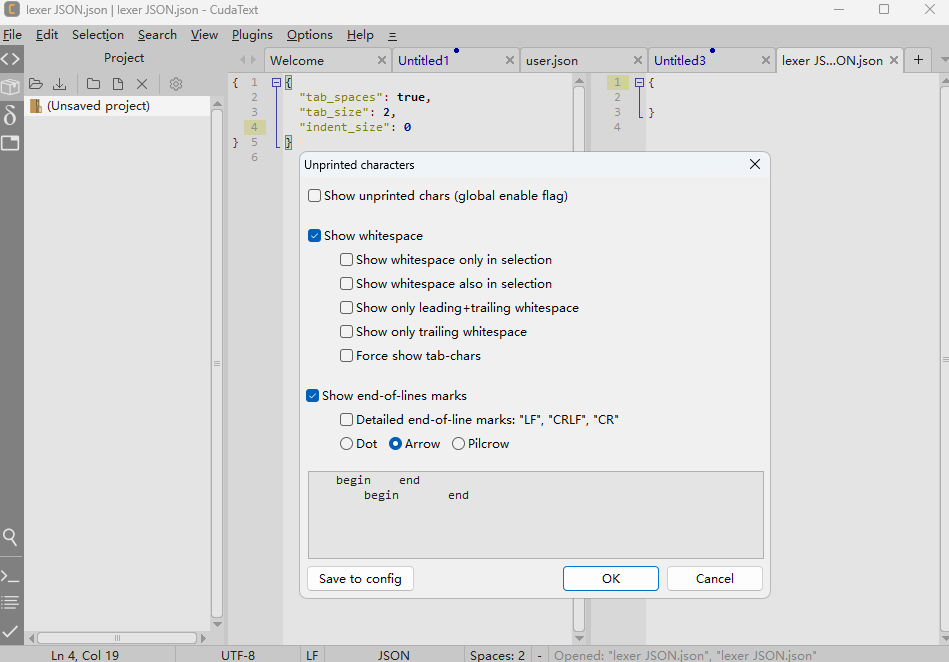The height and width of the screenshot is (662, 949).
Task: Open the Code tree sidebar panel
Action: pos(11,59)
